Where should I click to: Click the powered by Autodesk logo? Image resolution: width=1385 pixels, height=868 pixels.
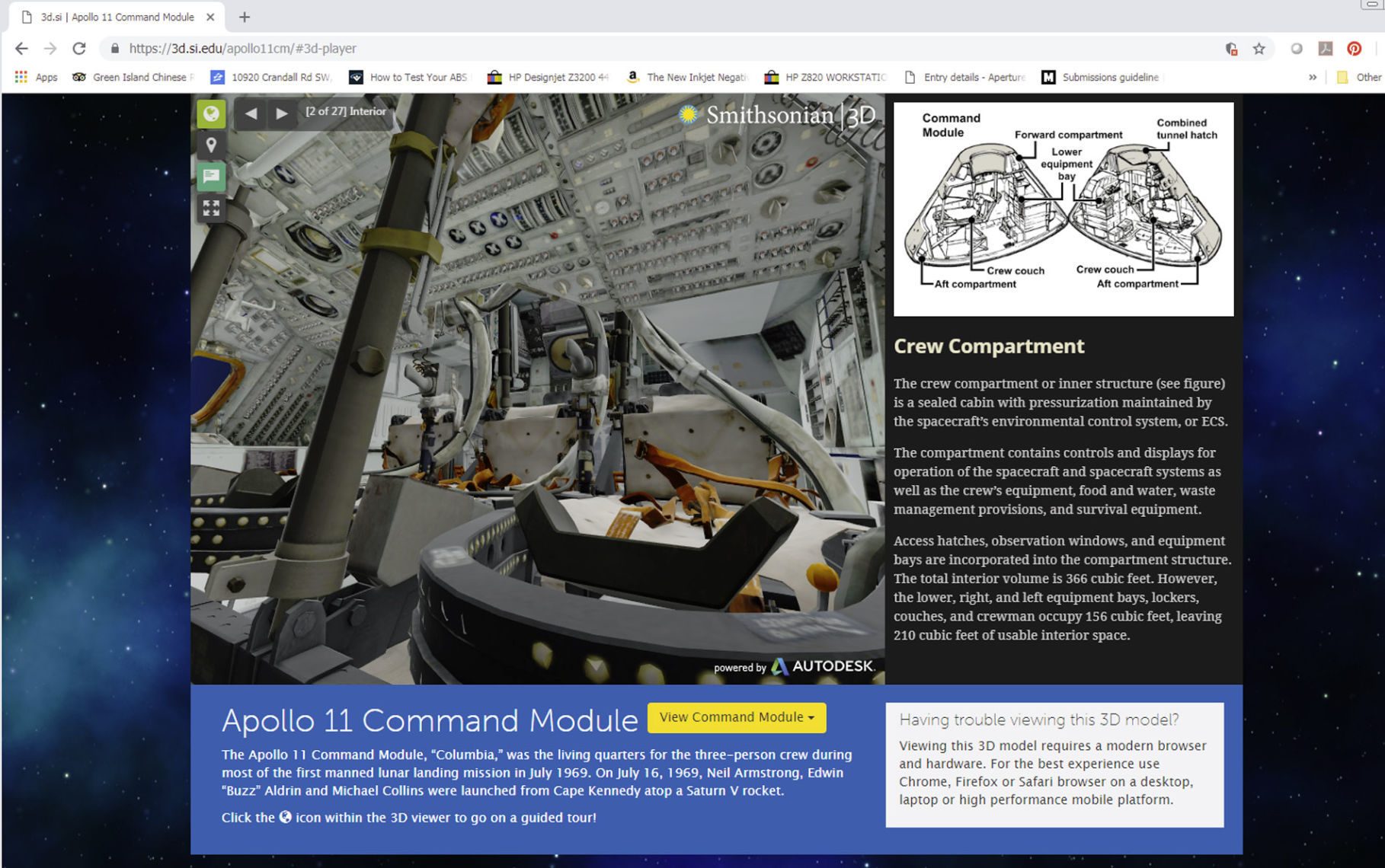[793, 667]
